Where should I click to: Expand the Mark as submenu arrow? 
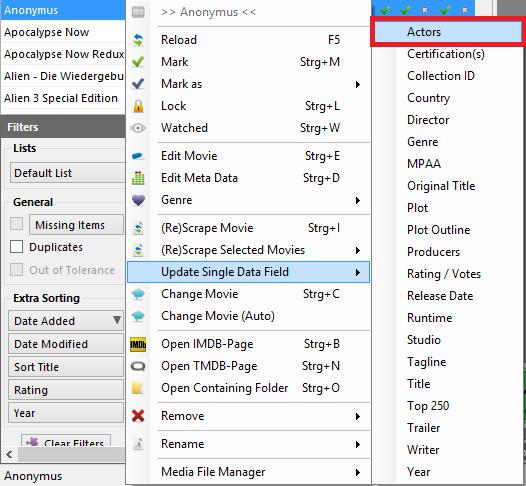click(x=358, y=84)
